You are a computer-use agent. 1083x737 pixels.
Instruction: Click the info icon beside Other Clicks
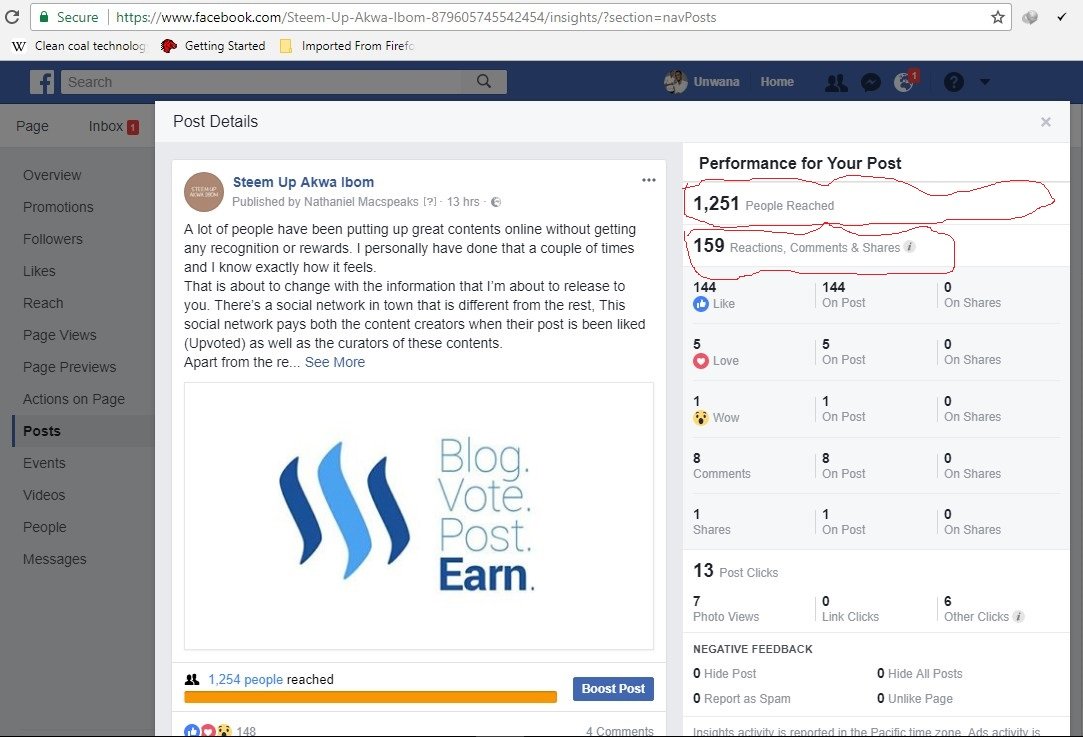(1018, 616)
